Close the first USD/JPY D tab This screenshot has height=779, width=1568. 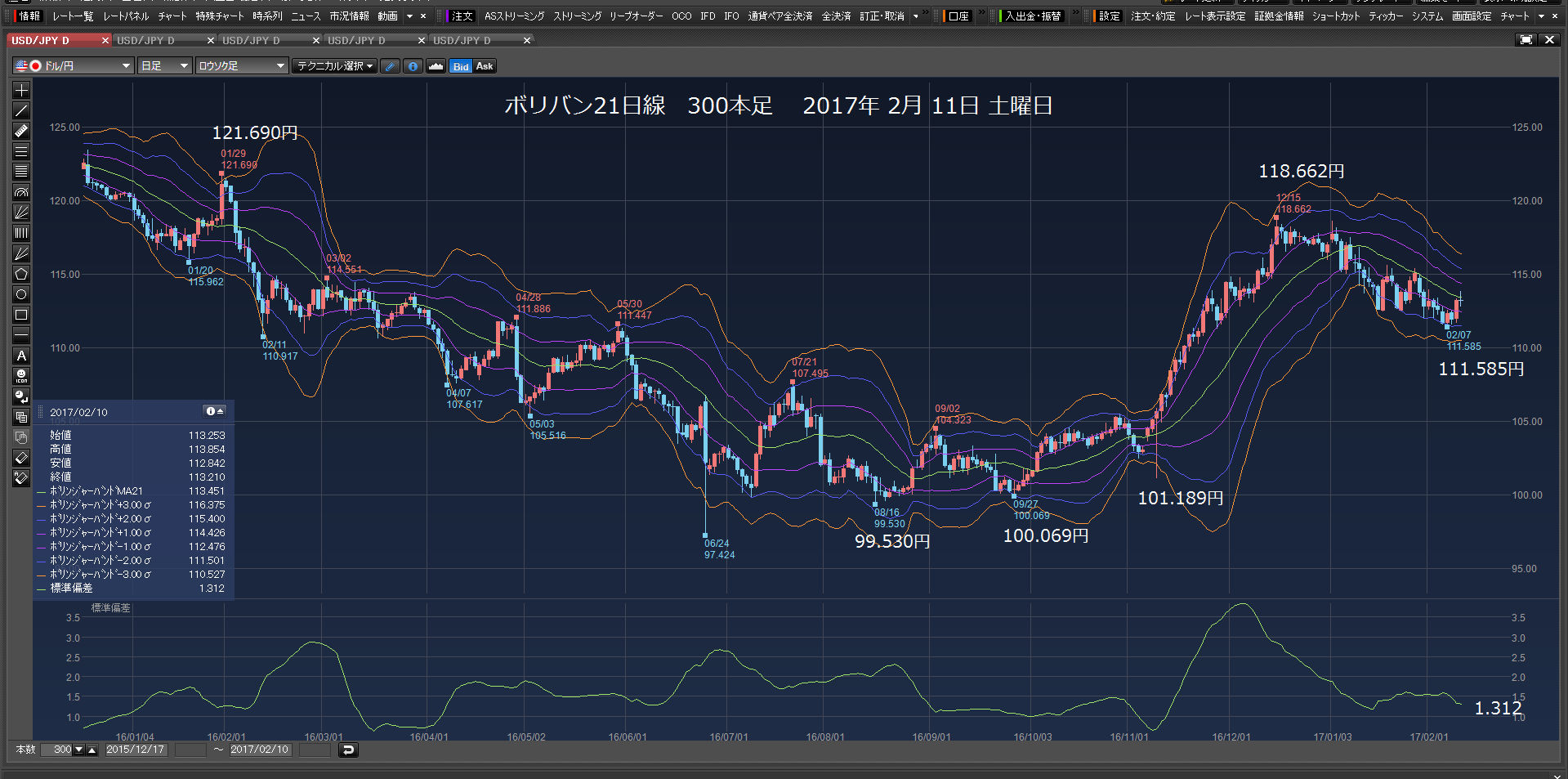(105, 40)
